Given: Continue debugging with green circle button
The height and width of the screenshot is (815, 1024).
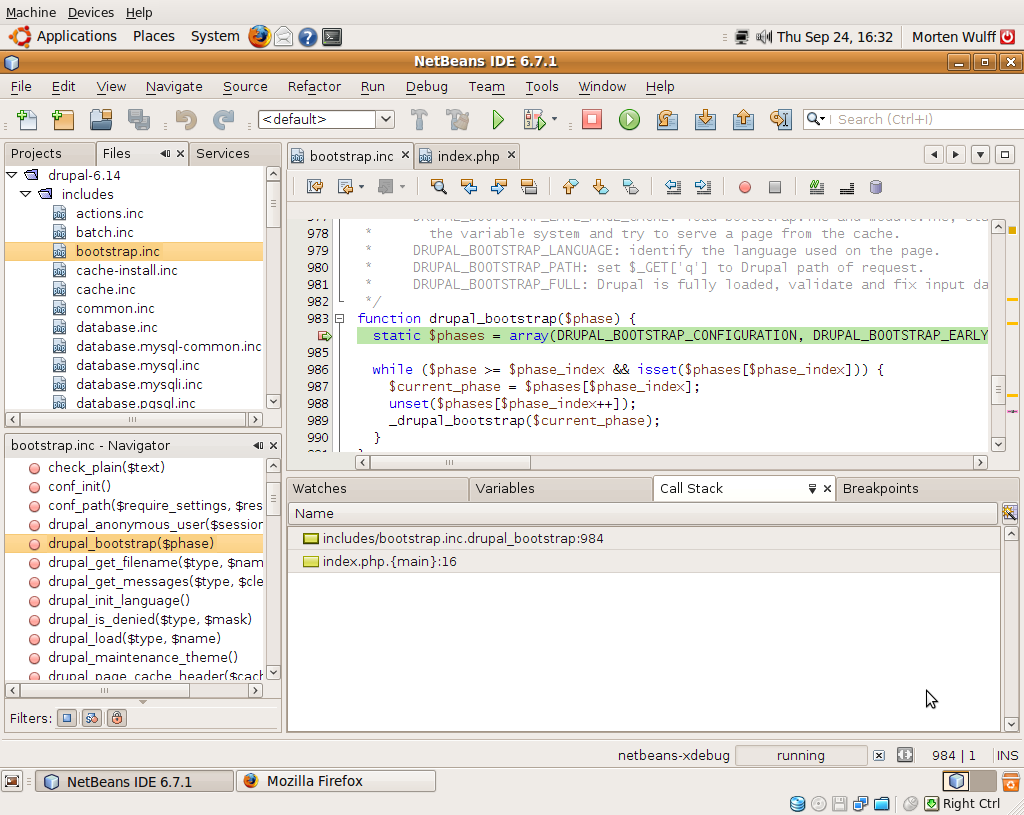Looking at the screenshot, I should tap(630, 120).
